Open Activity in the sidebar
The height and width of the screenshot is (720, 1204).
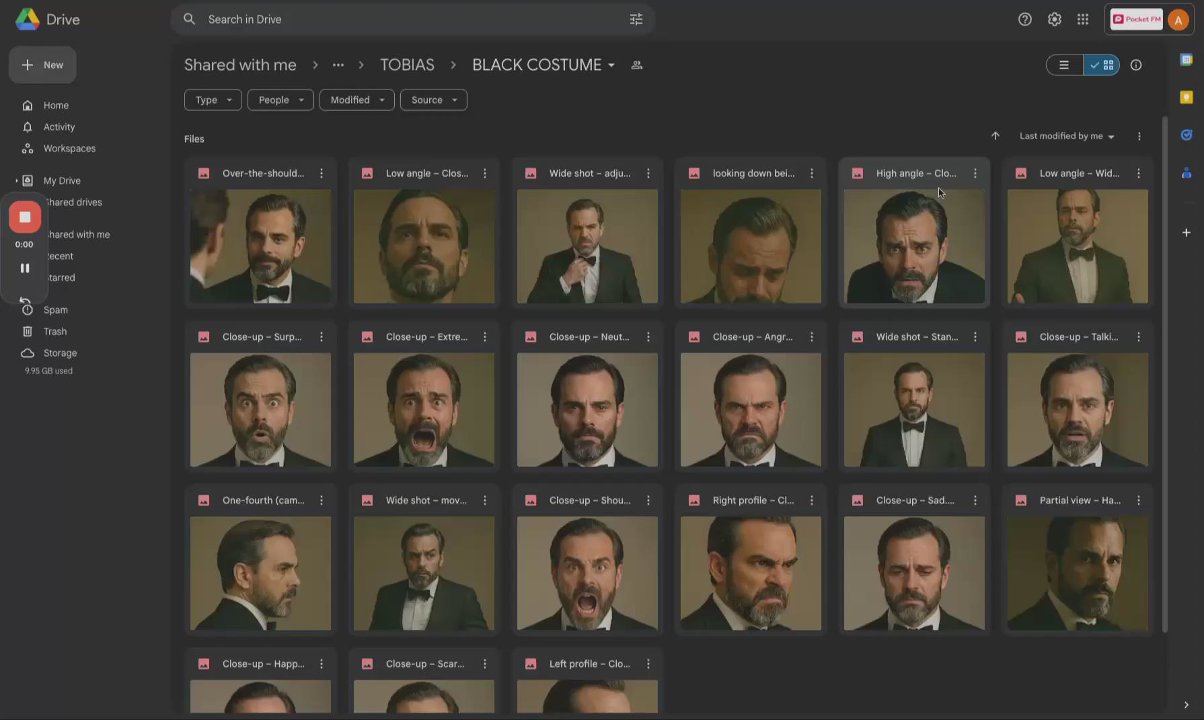point(59,127)
